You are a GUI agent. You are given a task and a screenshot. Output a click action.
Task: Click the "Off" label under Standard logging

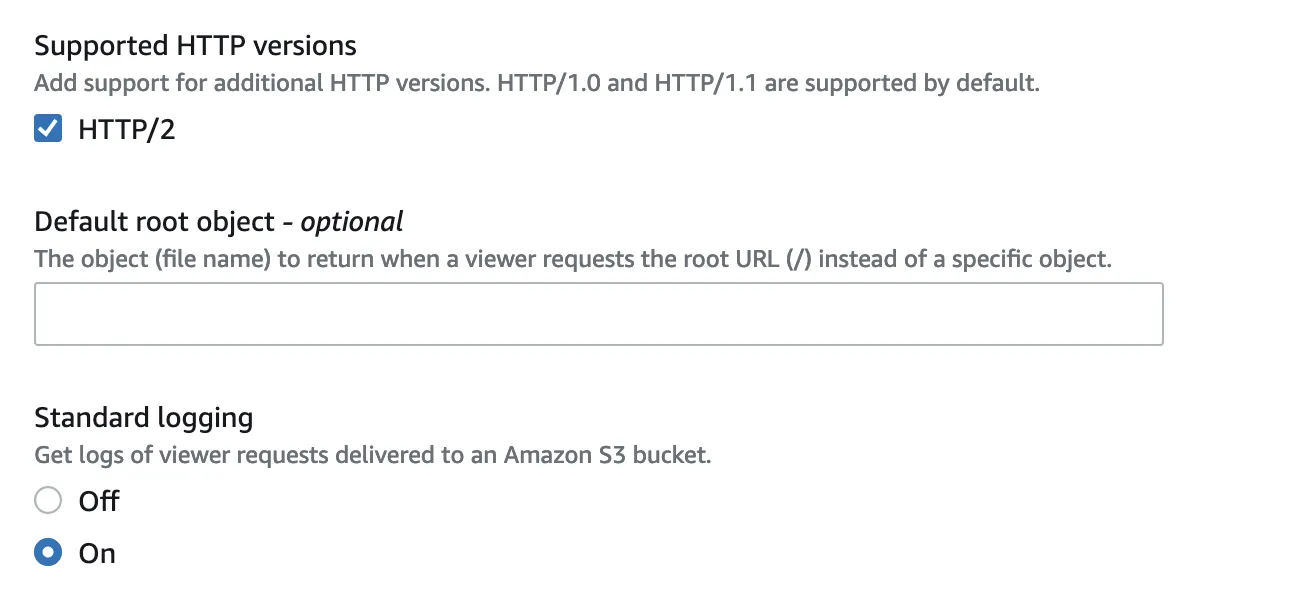tap(99, 501)
